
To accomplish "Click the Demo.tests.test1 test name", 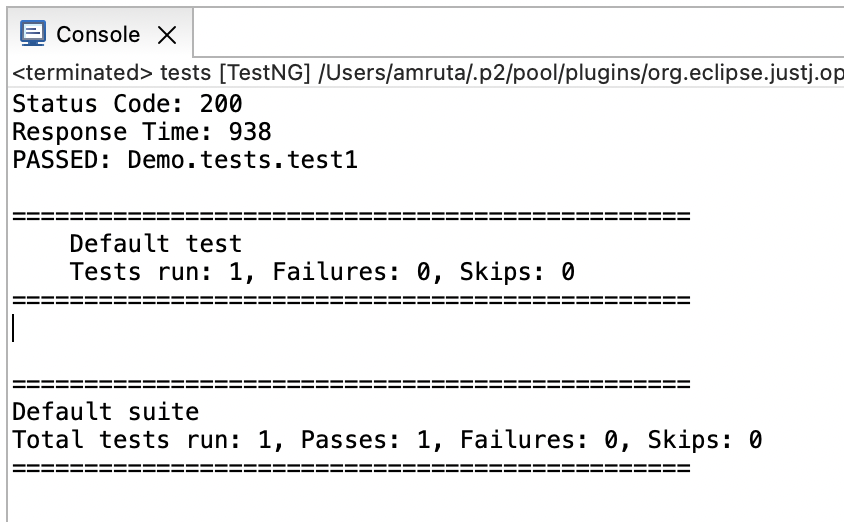I will click(242, 159).
